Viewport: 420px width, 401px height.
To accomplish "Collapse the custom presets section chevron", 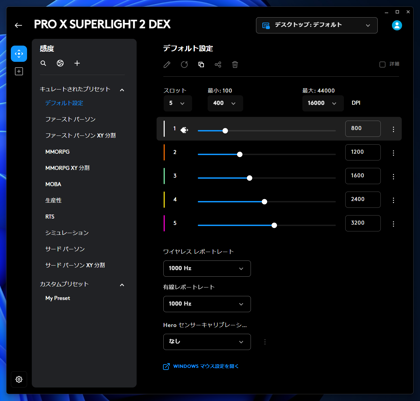I will [x=122, y=285].
